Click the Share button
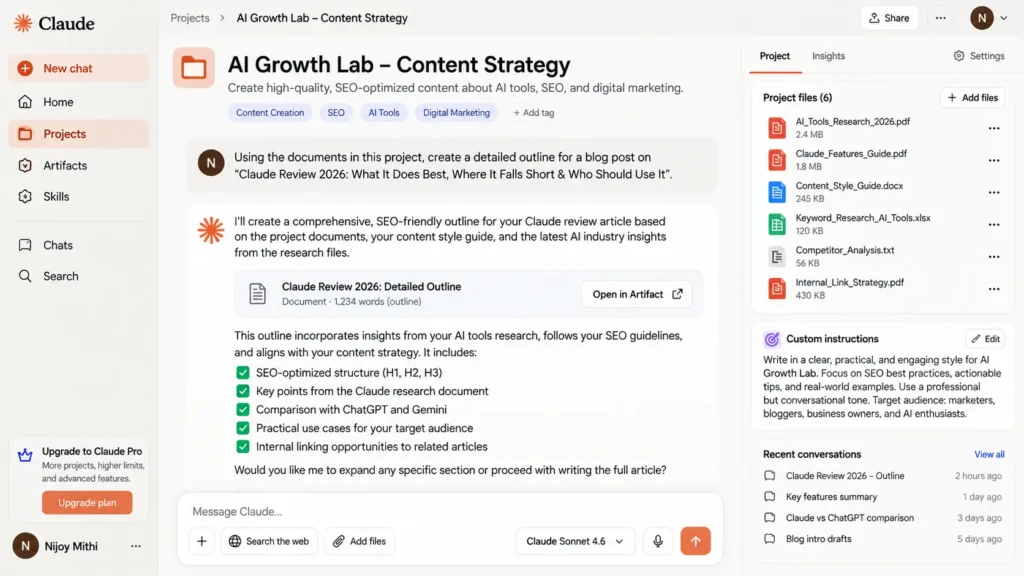Image resolution: width=1024 pixels, height=576 pixels. click(x=889, y=18)
